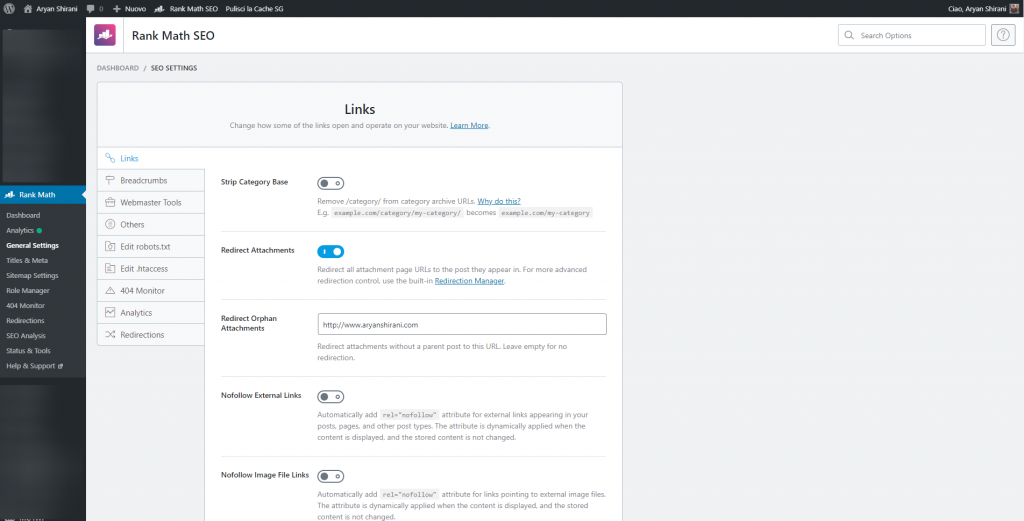This screenshot has width=1024, height=521.
Task: Click the 404 Monitor warning triangle icon
Action: [x=110, y=291]
